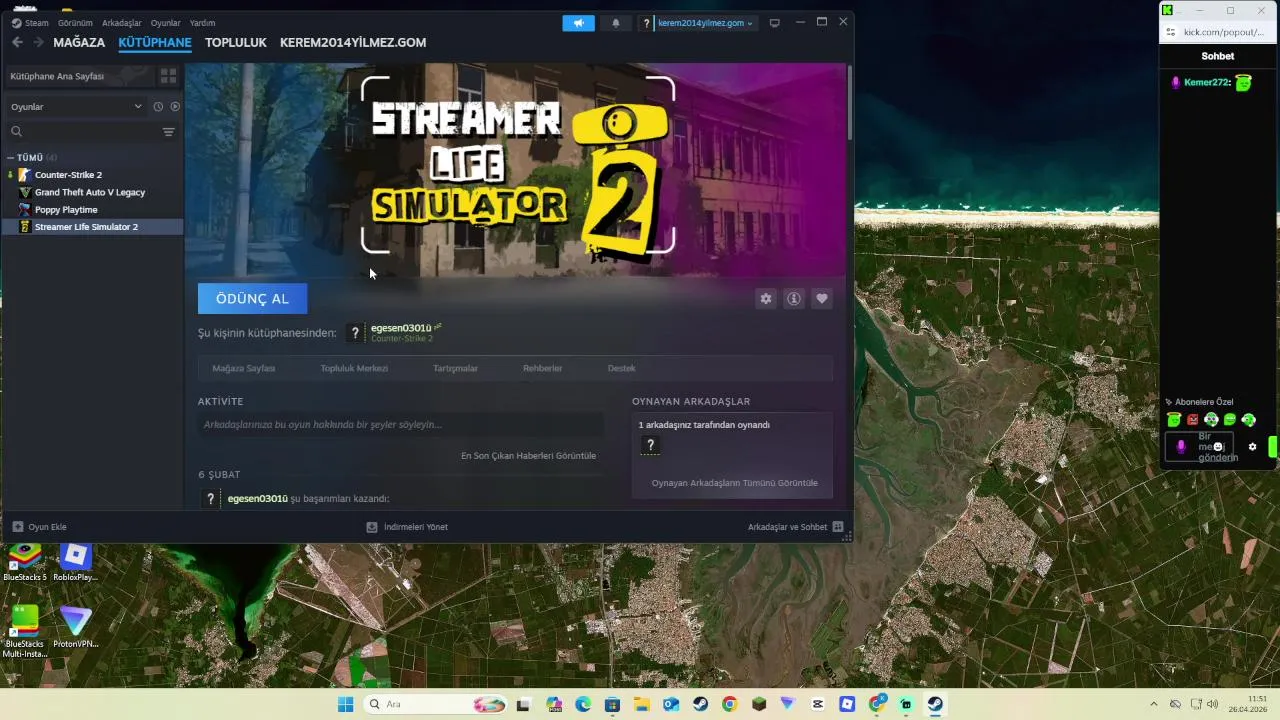The height and width of the screenshot is (720, 1280).
Task: Open Mağaza Sayfası link
Action: coord(243,368)
